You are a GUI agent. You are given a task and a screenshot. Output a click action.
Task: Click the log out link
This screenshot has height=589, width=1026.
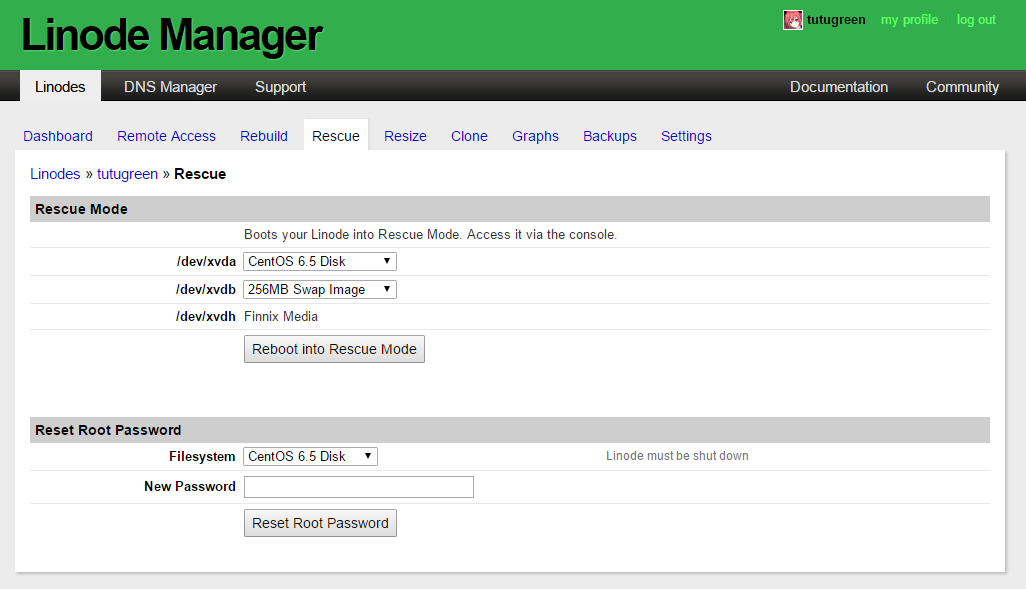pyautogui.click(x=976, y=20)
